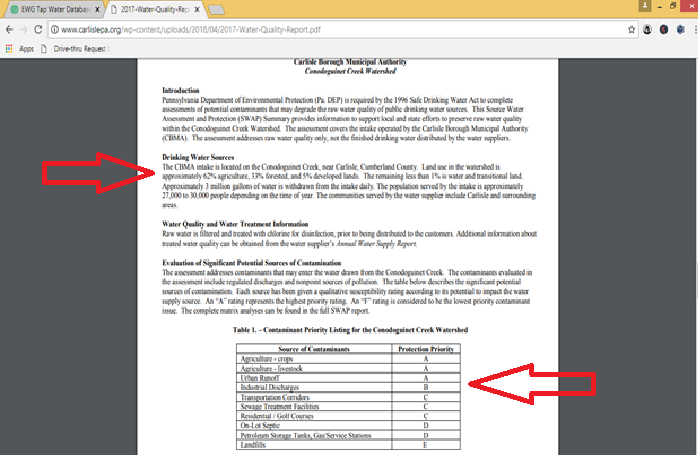Minimize the Chrome window
Viewport: 698px width, 476px height.
[660, 6]
